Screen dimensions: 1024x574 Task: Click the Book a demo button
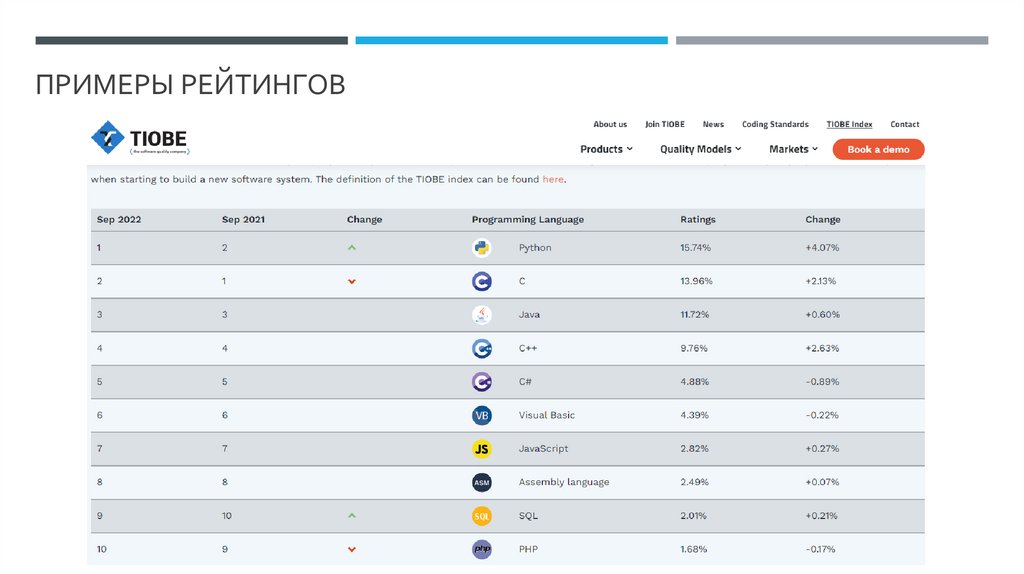pyautogui.click(x=878, y=149)
